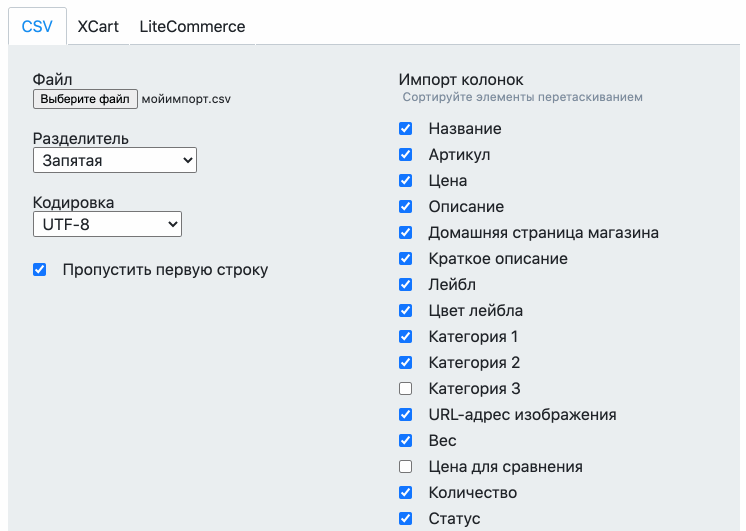Toggle URL-адрес изображения checkbox
Screen dimensions: 746x531
tap(405, 414)
